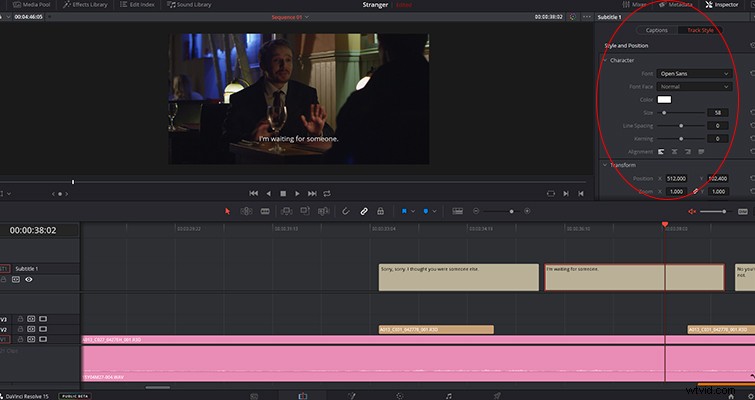The image size is (755, 400).
Task: Activate the Blade edit mode tool
Action: (265, 211)
